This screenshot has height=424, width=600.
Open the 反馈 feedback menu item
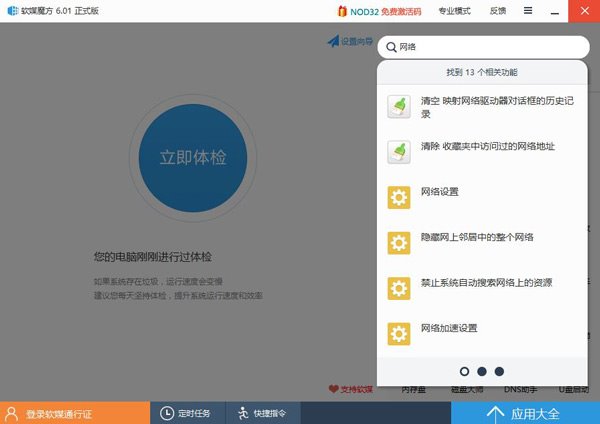497,10
